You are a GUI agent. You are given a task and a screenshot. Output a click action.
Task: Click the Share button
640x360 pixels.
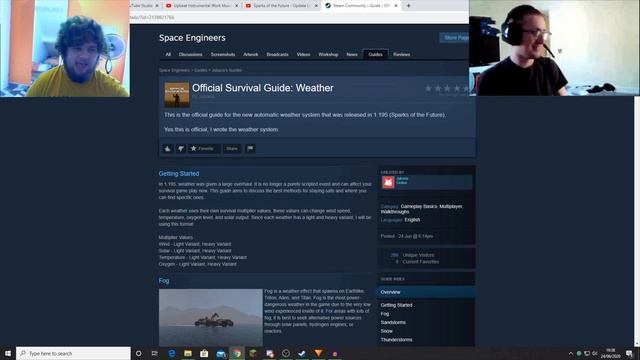pos(232,149)
